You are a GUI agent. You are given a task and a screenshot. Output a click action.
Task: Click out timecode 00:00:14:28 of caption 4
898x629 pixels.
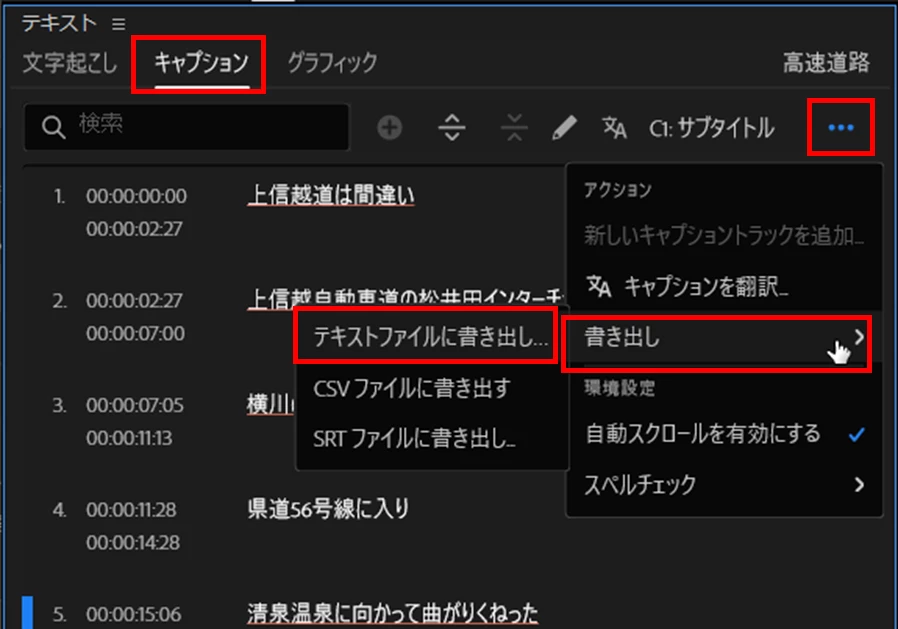click(133, 542)
